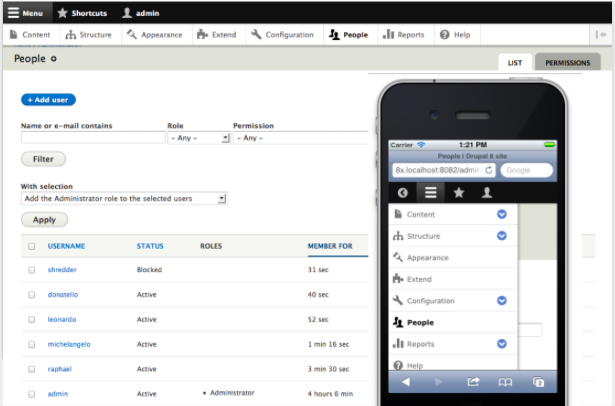The width and height of the screenshot is (615, 406).
Task: Go to Configuration in desktop toolbar
Action: (282, 35)
